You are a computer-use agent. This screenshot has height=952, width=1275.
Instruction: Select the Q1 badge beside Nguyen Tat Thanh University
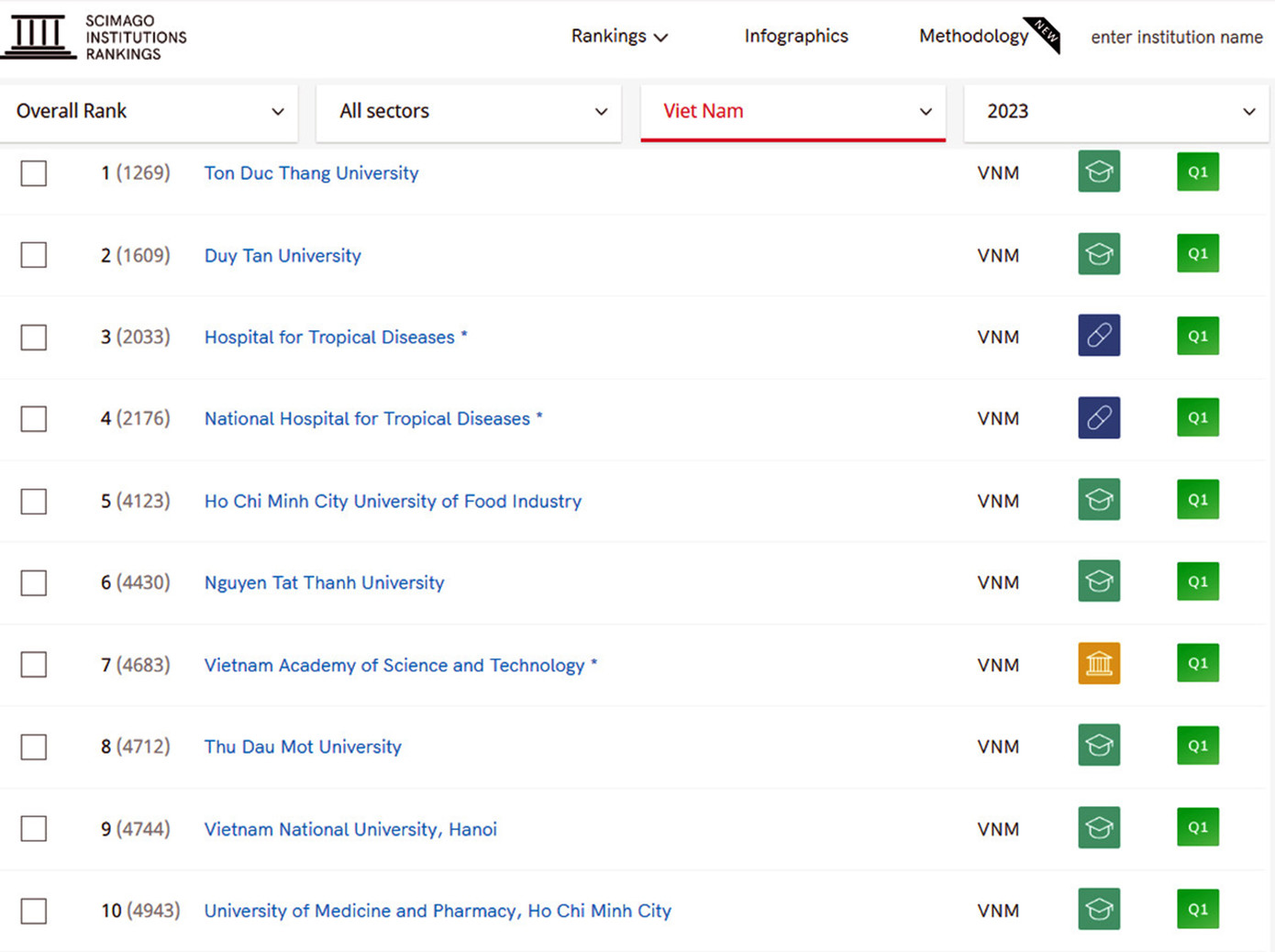tap(1197, 581)
